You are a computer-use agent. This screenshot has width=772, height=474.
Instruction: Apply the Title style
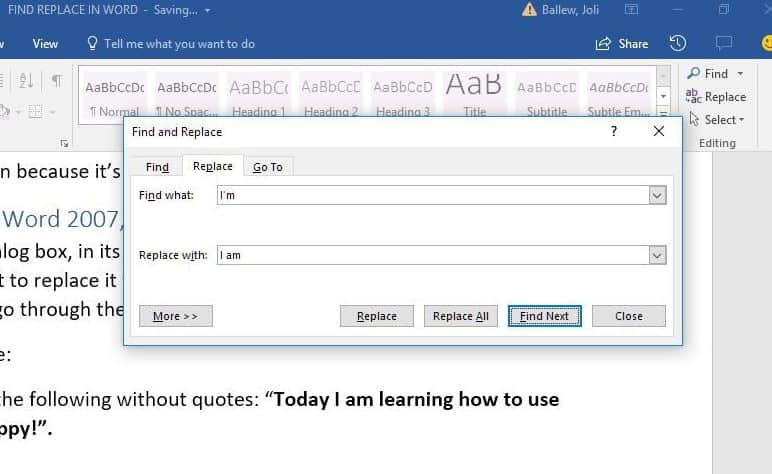[475, 97]
